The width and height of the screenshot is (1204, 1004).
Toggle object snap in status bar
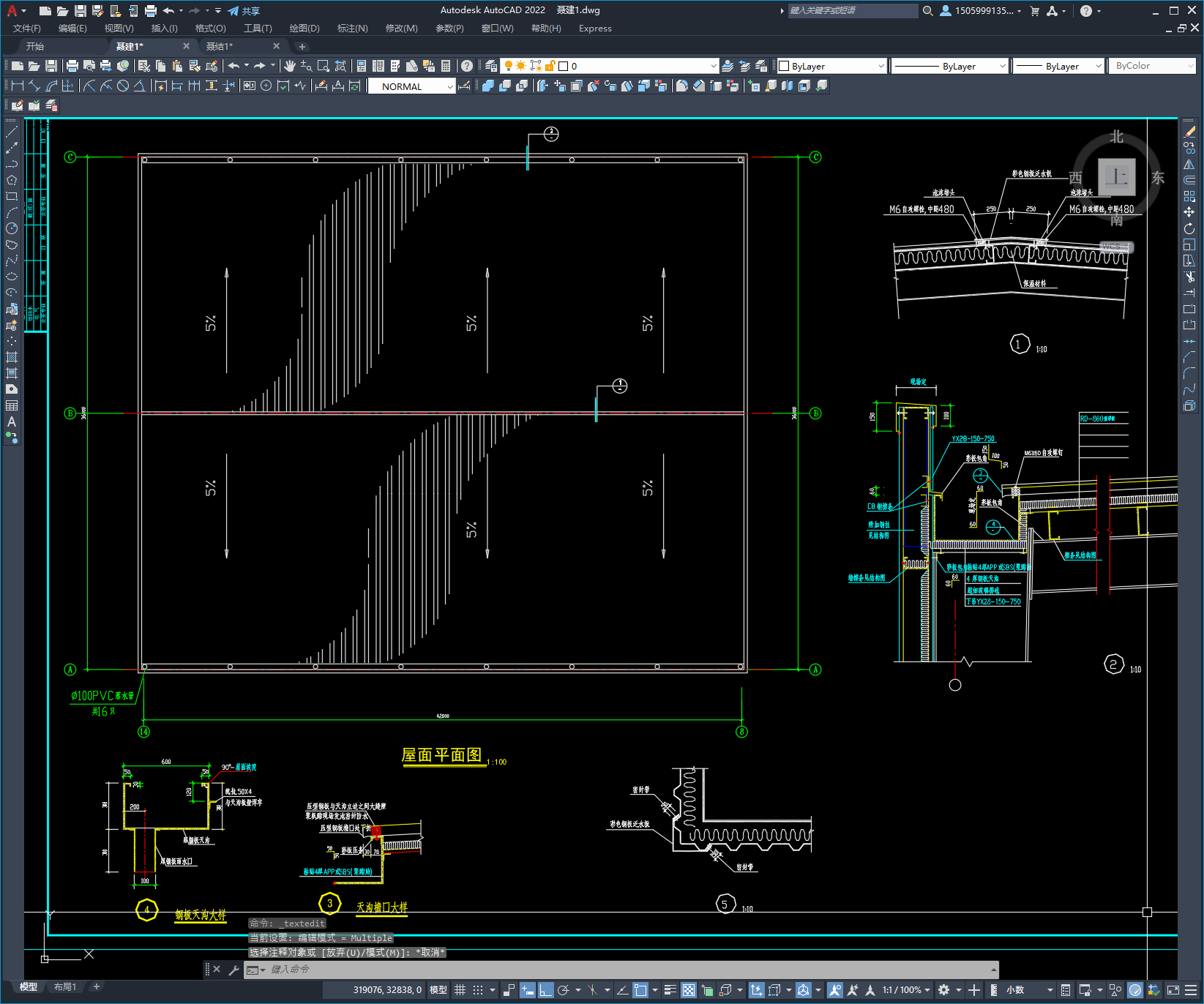[640, 990]
